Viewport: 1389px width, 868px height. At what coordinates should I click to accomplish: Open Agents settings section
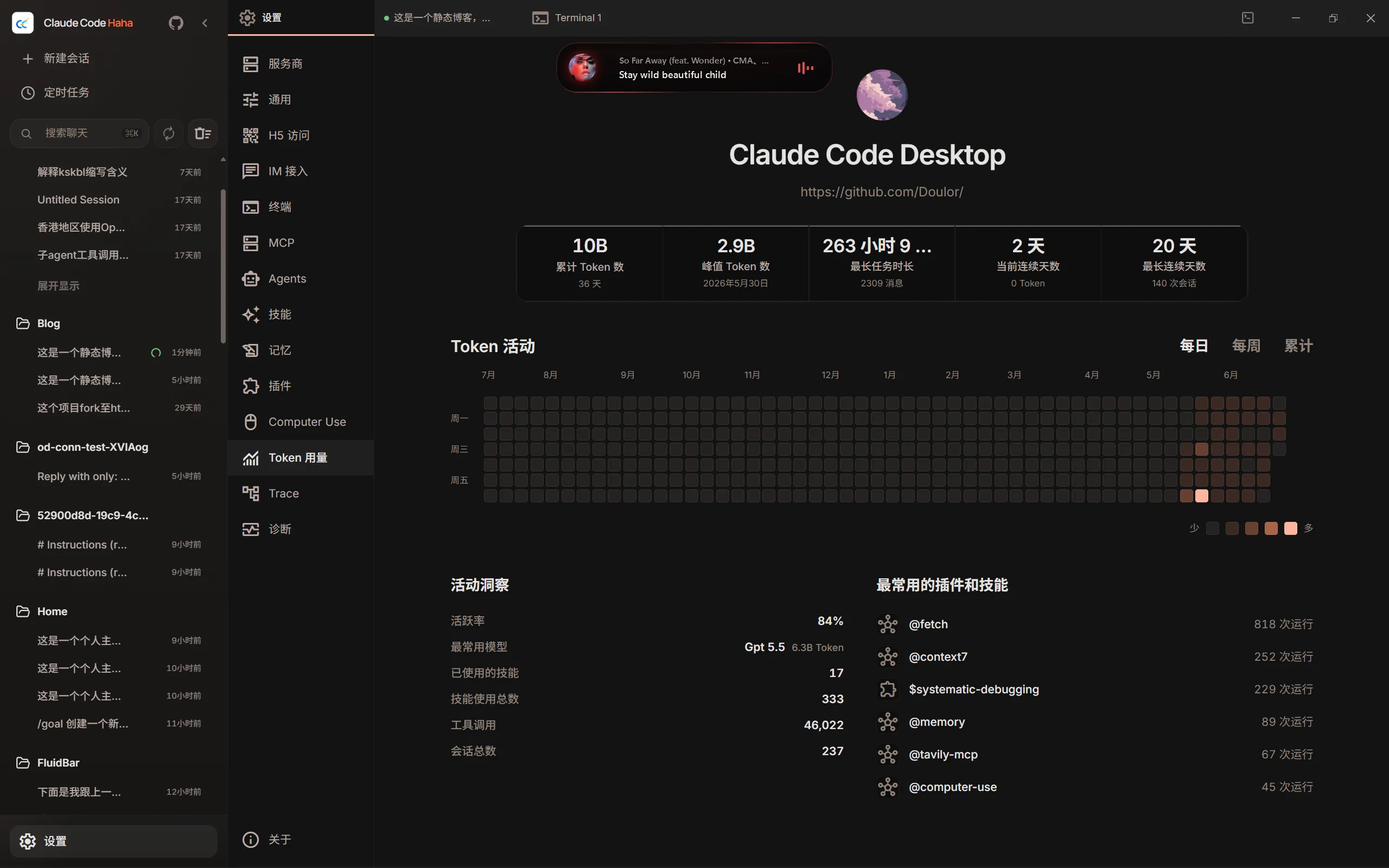[301, 278]
